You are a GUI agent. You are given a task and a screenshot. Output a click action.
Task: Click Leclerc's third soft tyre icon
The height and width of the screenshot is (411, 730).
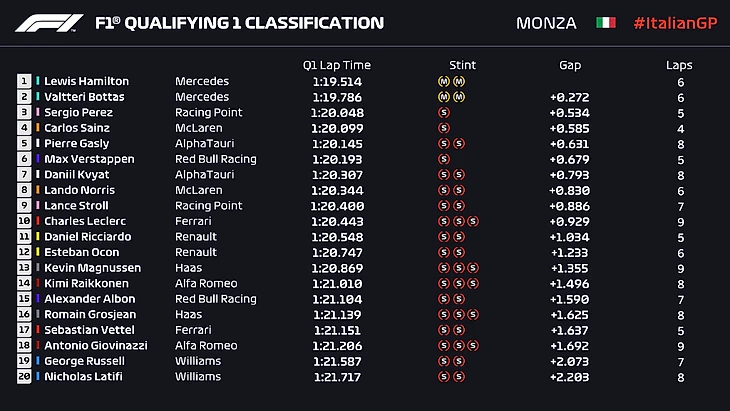473,221
